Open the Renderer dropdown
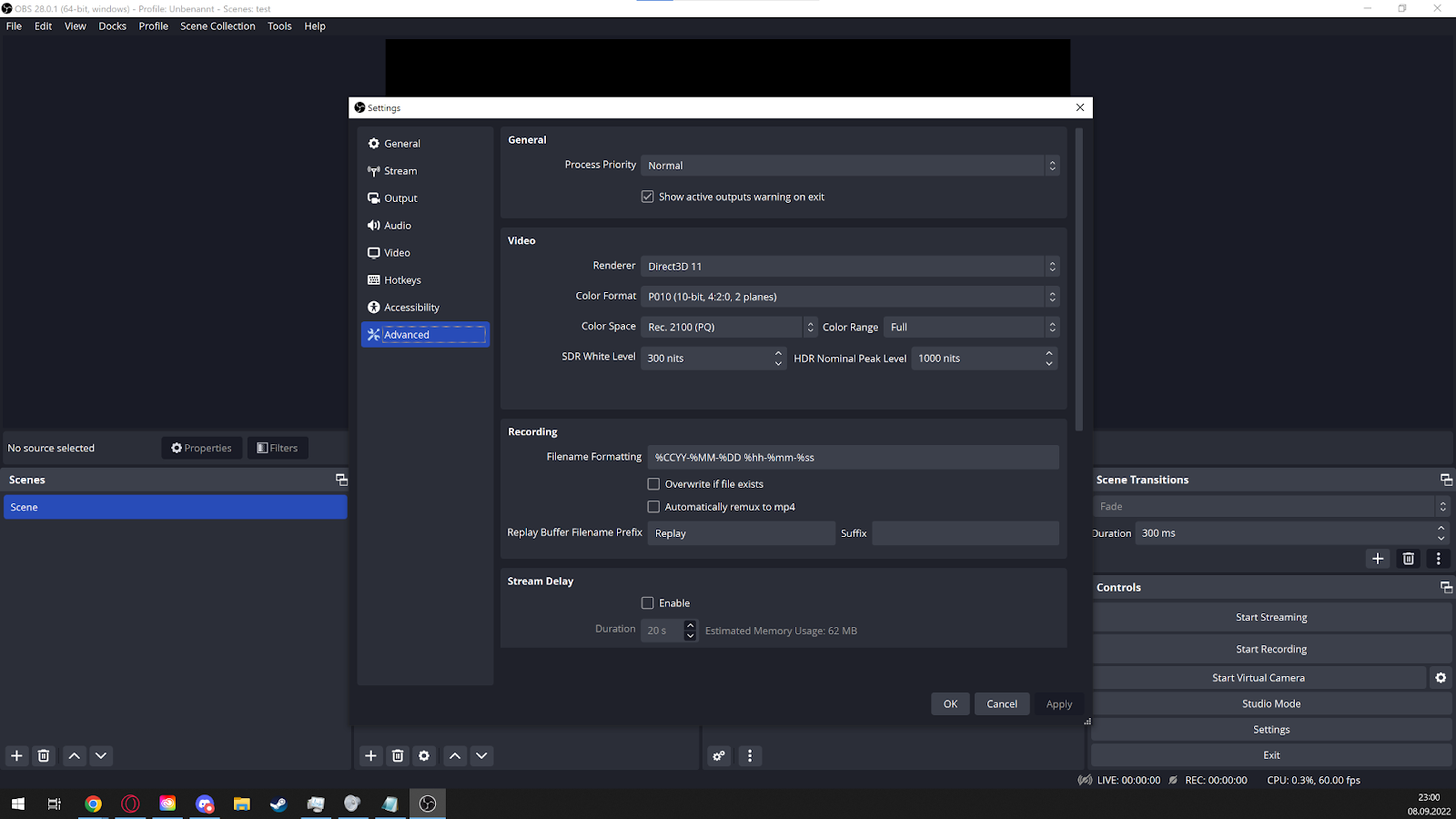1456x819 pixels. point(850,267)
